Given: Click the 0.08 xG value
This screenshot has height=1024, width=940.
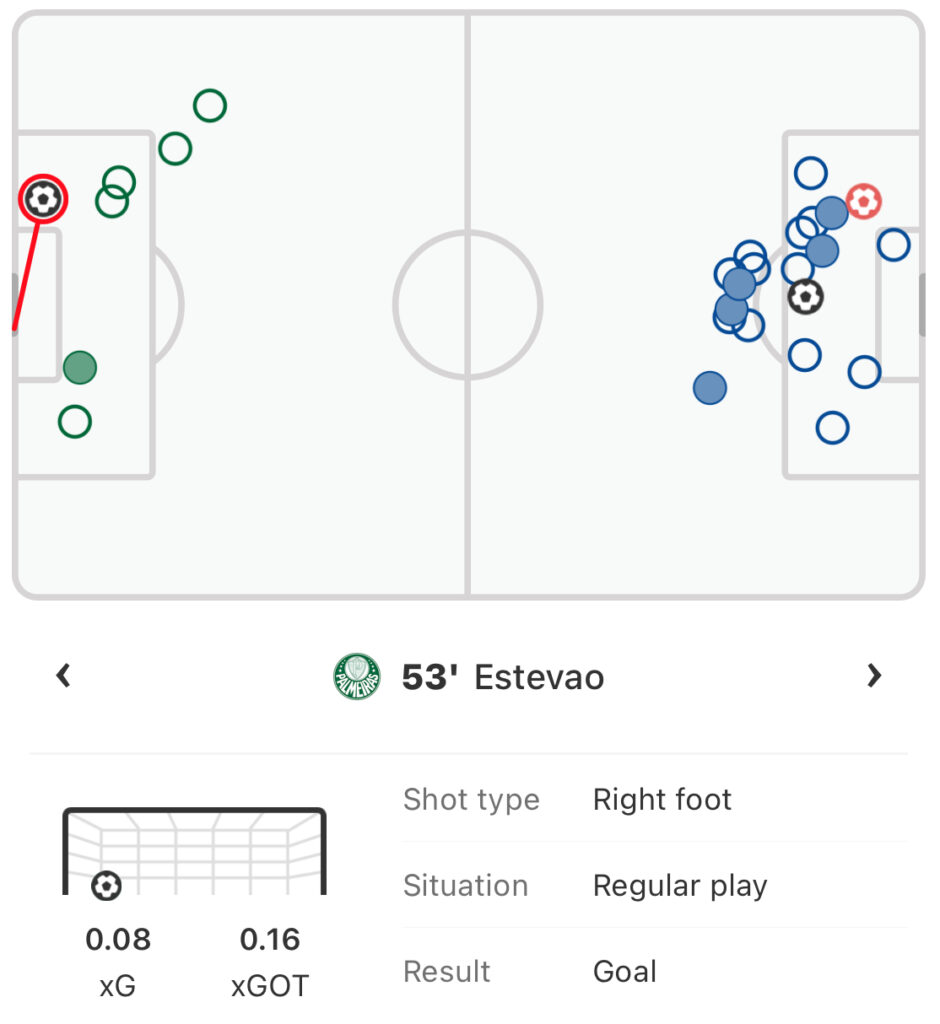Looking at the screenshot, I should click(x=118, y=940).
